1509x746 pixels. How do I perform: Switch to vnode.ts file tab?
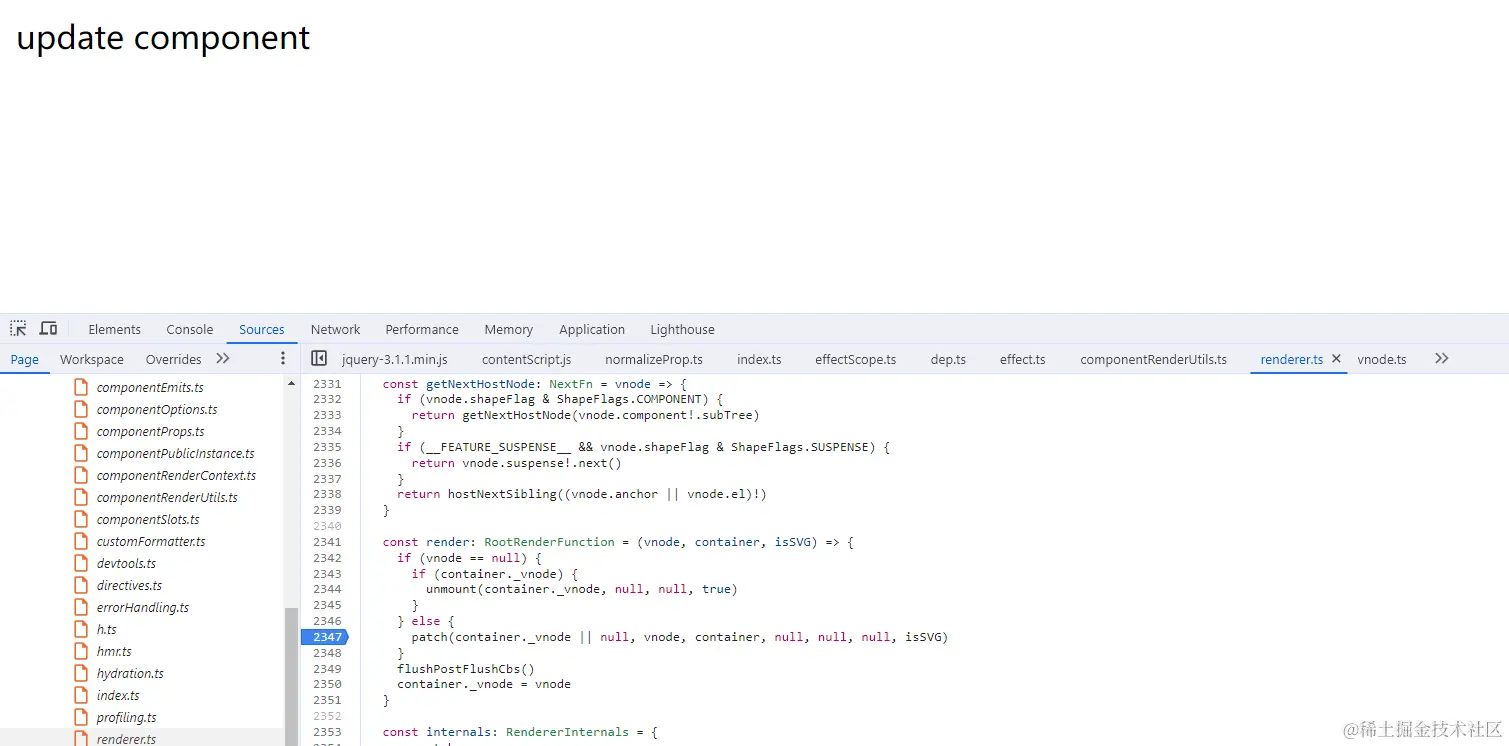pos(1382,359)
